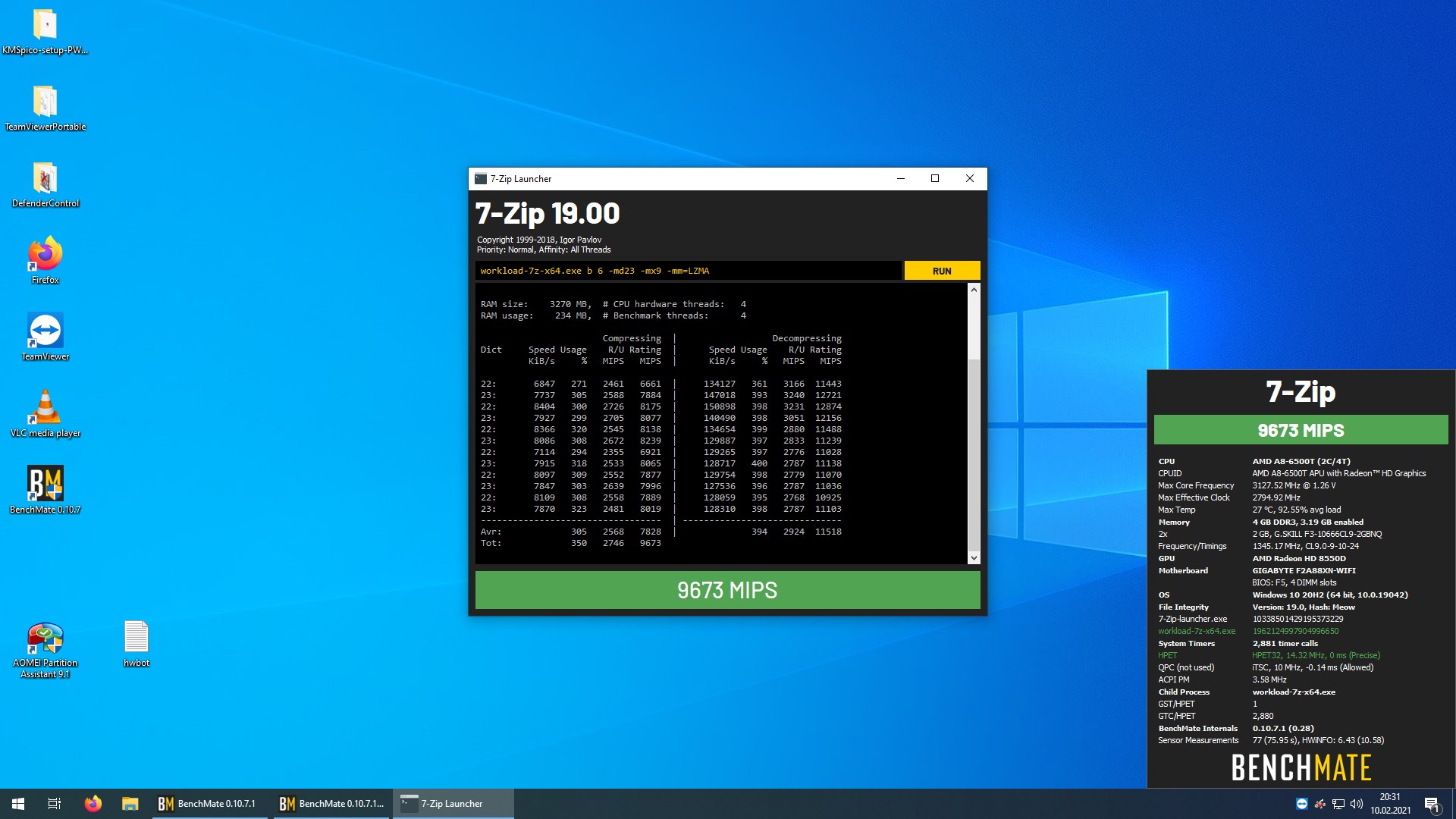Click the Firefox taskbar icon
This screenshot has width=1456, height=819.
(x=93, y=804)
